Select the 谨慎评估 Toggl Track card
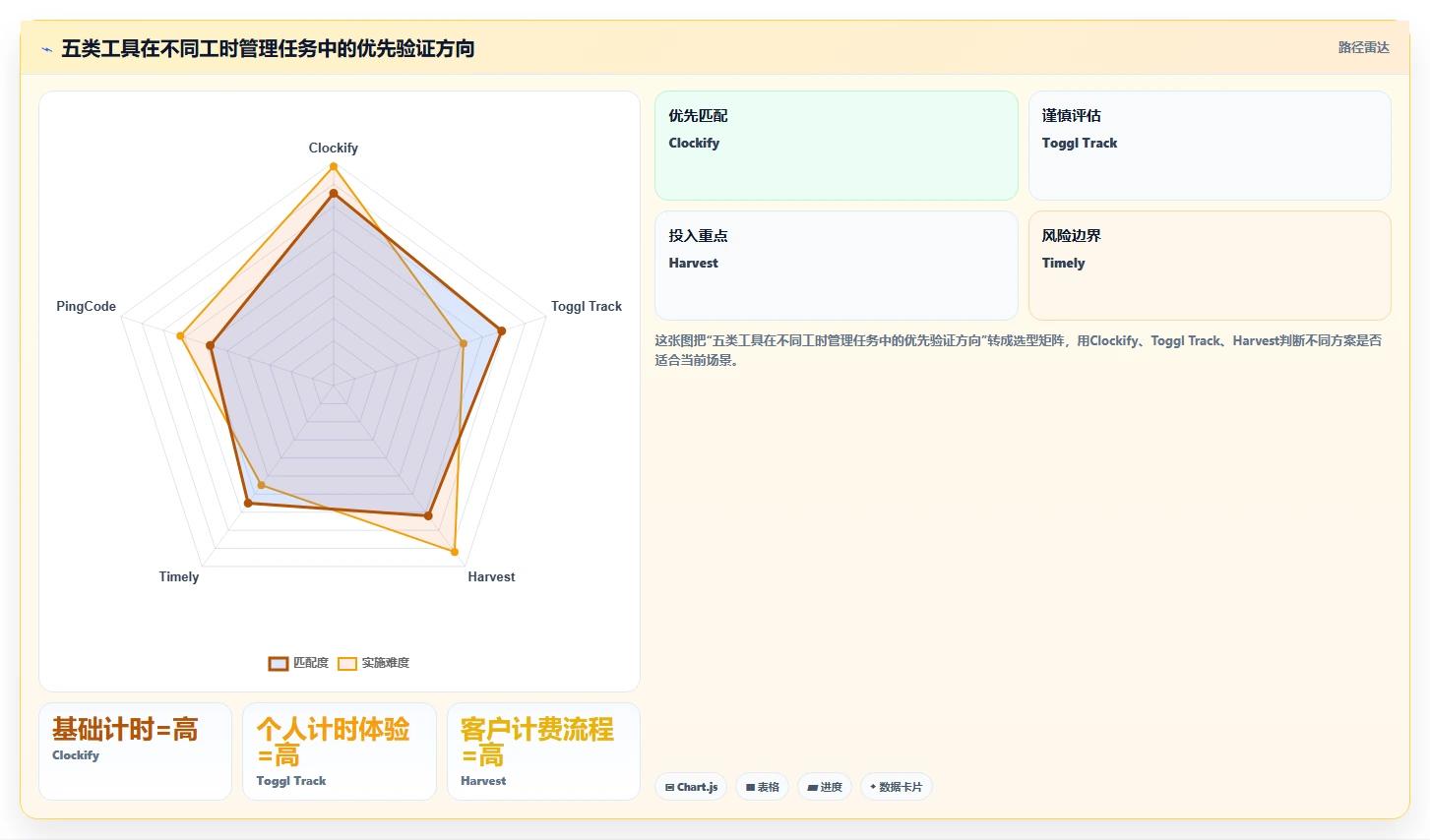Image resolution: width=1430 pixels, height=840 pixels. click(1210, 146)
